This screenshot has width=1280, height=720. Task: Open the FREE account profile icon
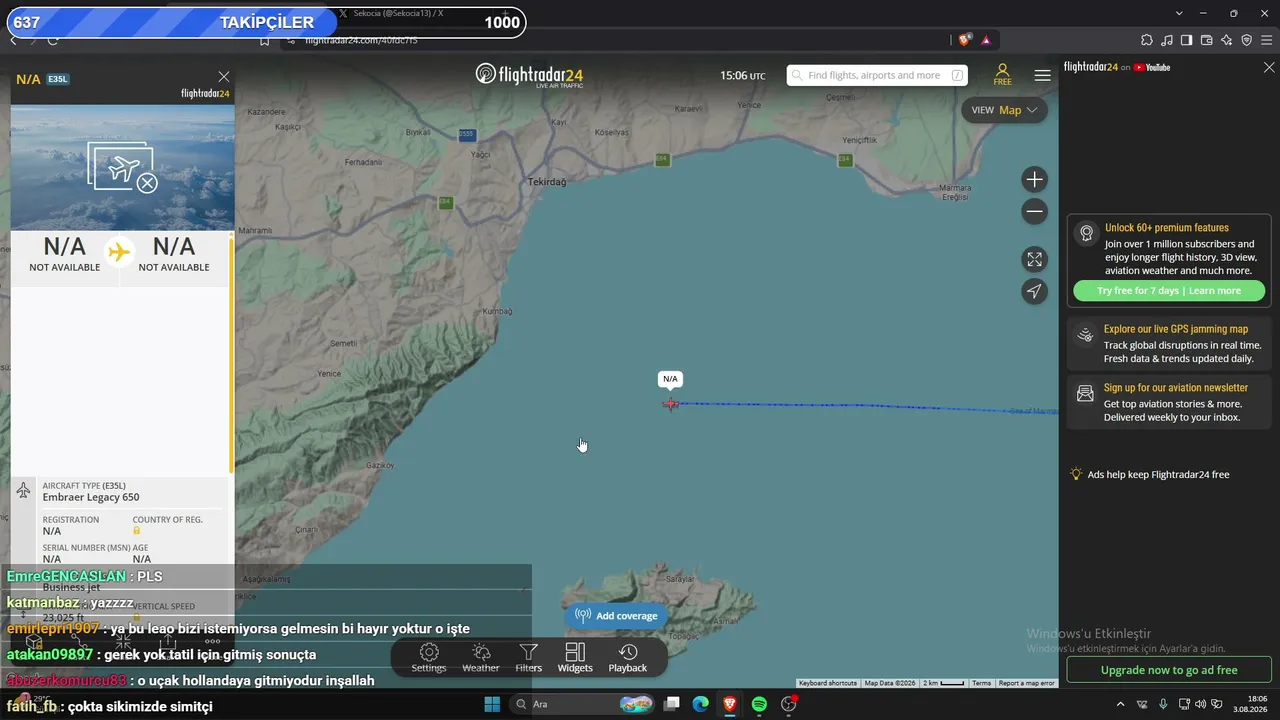pyautogui.click(x=1002, y=75)
